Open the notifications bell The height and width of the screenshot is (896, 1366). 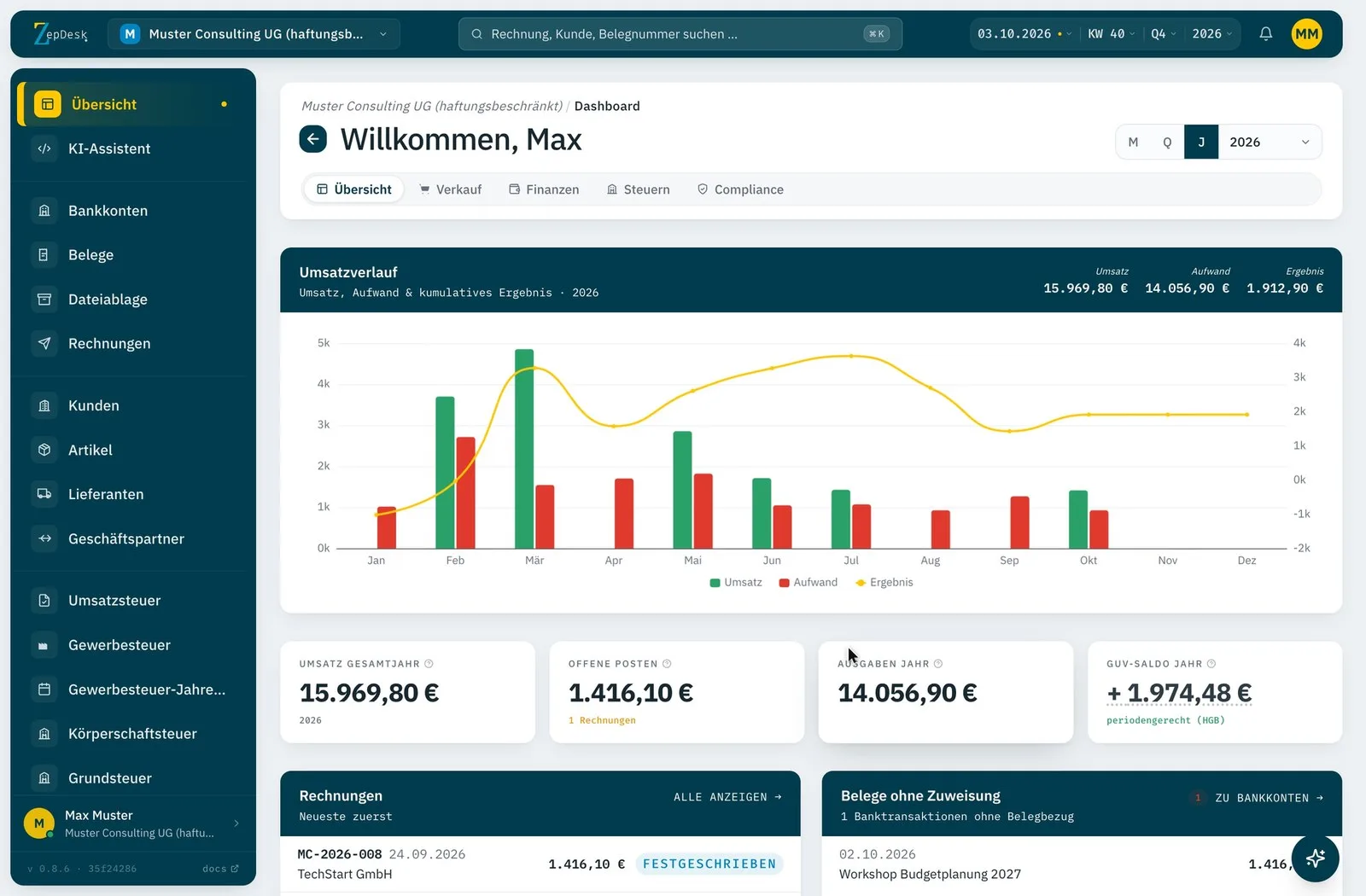pos(1266,33)
